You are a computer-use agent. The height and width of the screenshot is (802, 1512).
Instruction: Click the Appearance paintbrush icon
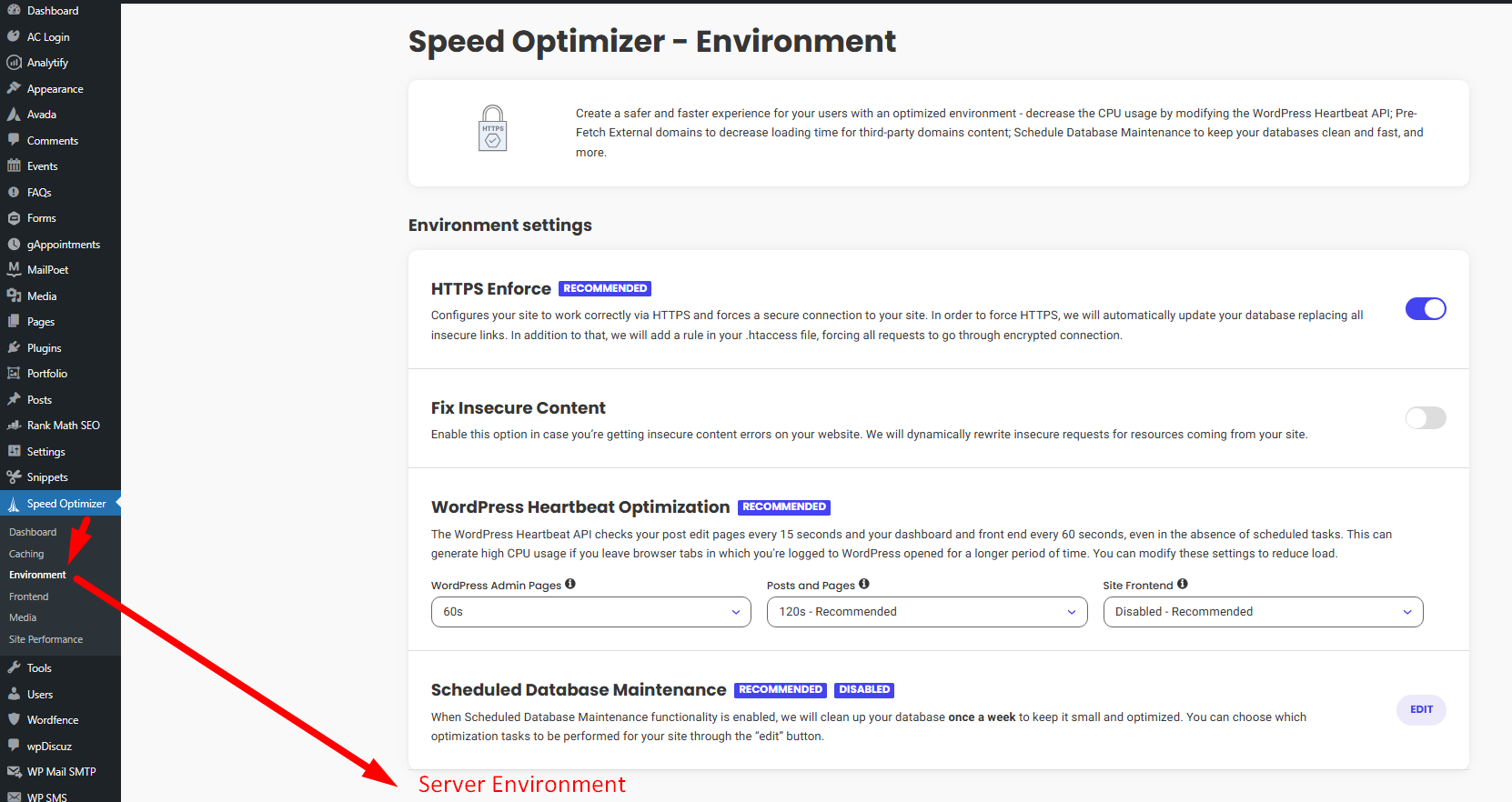(14, 88)
